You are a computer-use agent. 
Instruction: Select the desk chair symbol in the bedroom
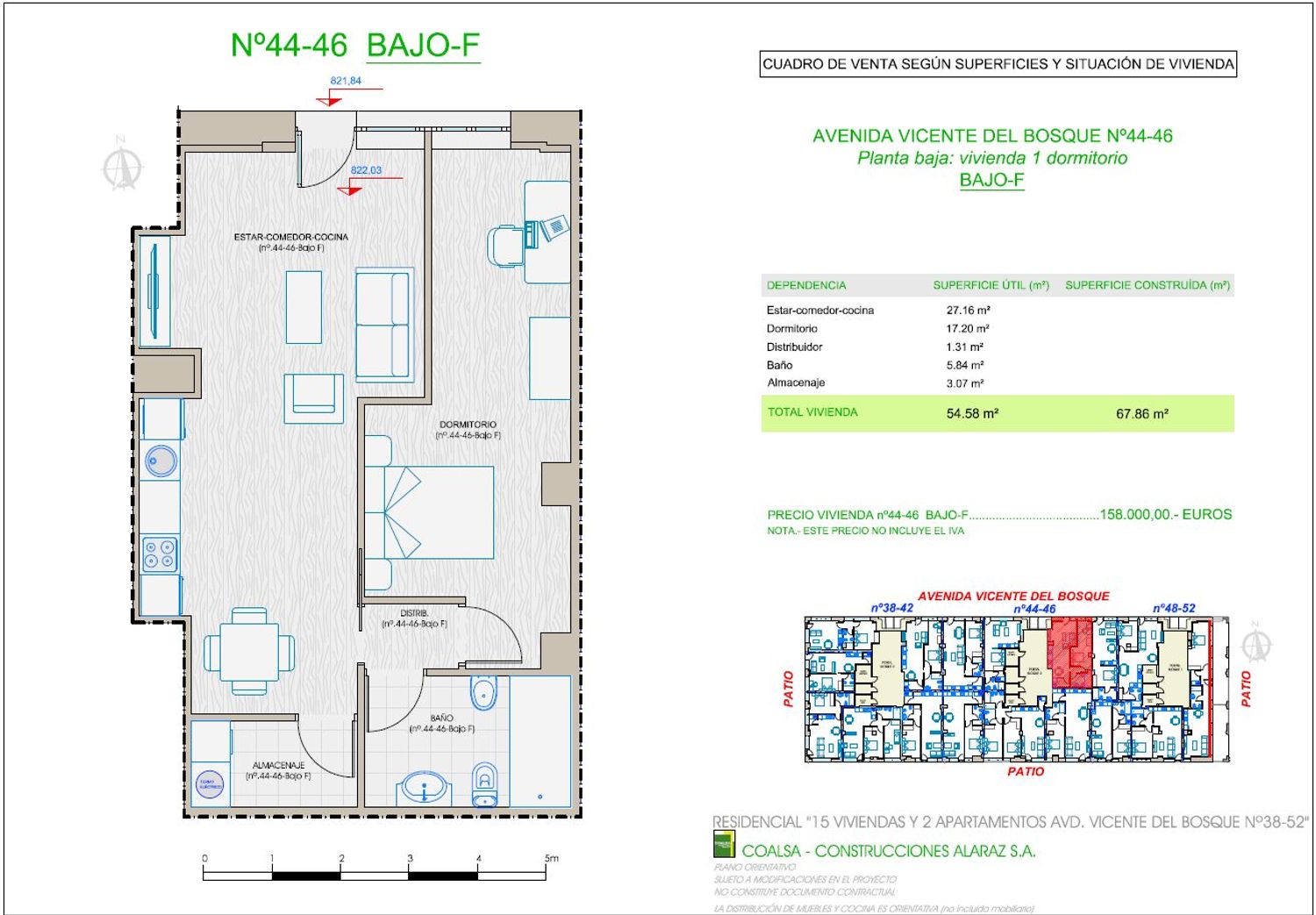[x=505, y=245]
